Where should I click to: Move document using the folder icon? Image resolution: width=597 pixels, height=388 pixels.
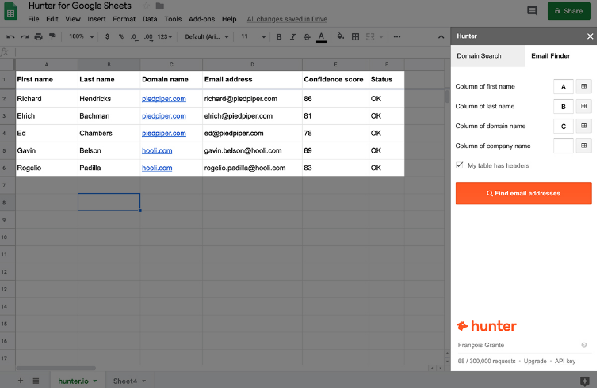pyautogui.click(x=160, y=6)
